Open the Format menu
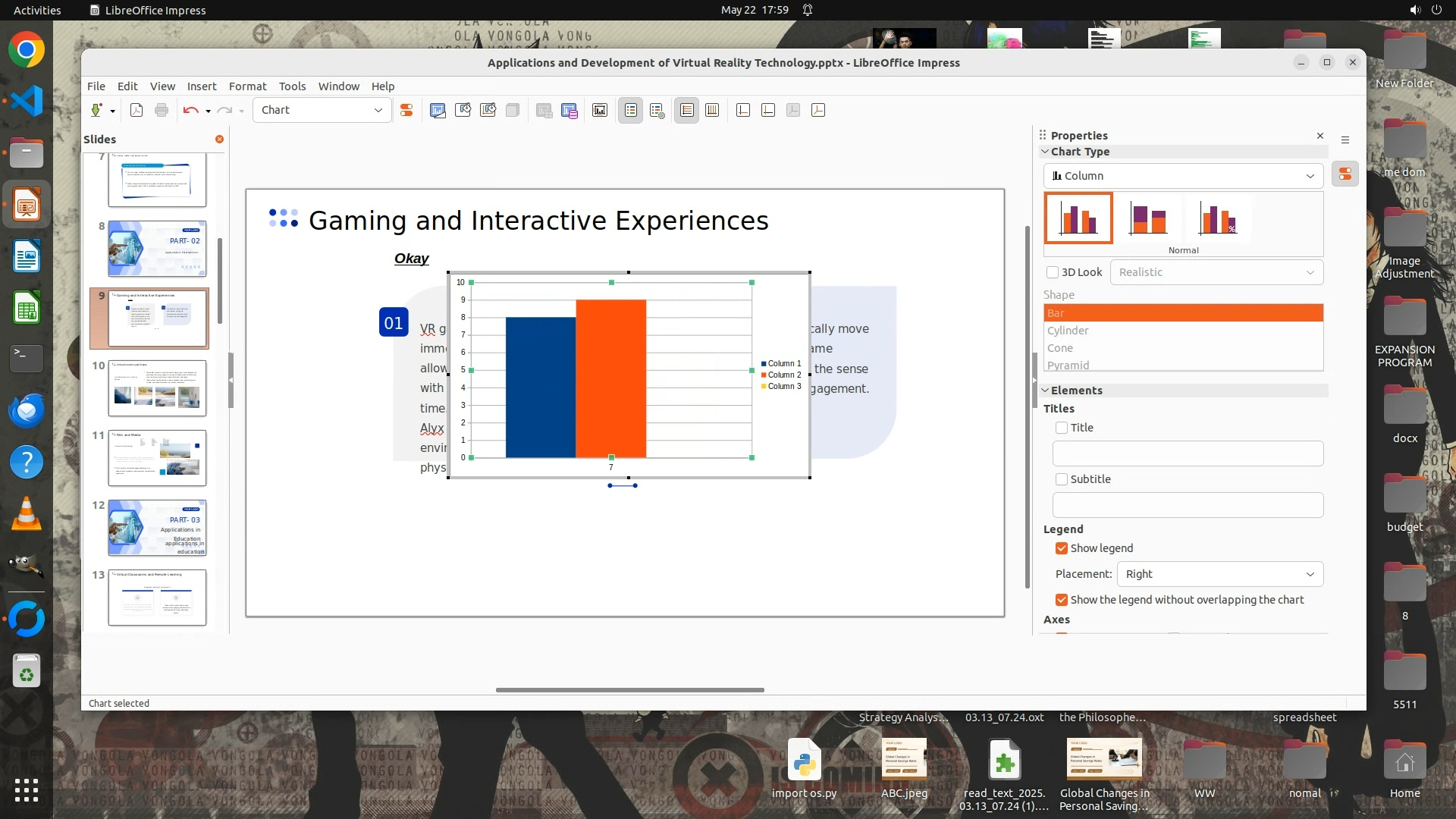Image resolution: width=1456 pixels, height=819 pixels. (247, 86)
